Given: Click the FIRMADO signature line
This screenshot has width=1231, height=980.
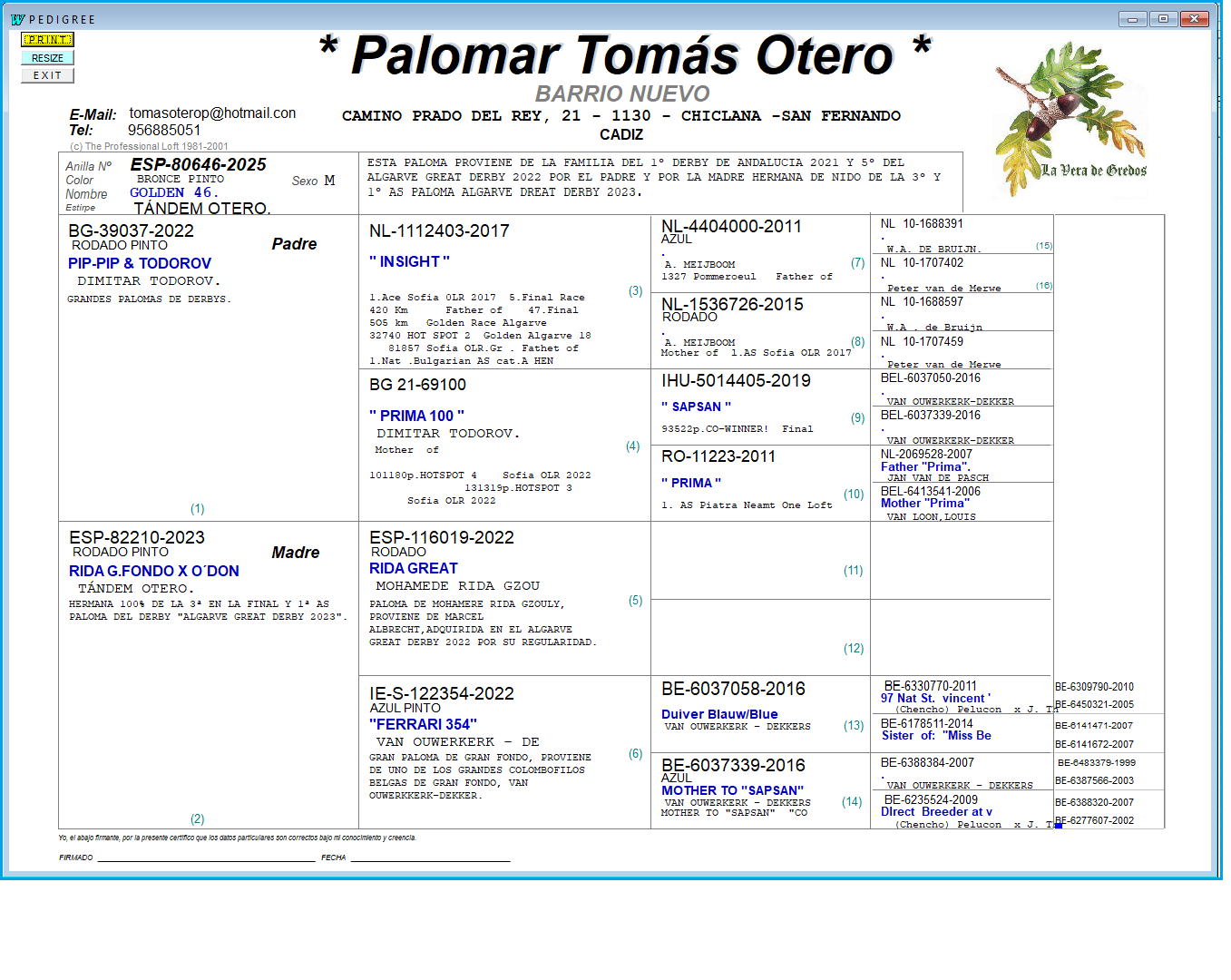Looking at the screenshot, I should (206, 857).
